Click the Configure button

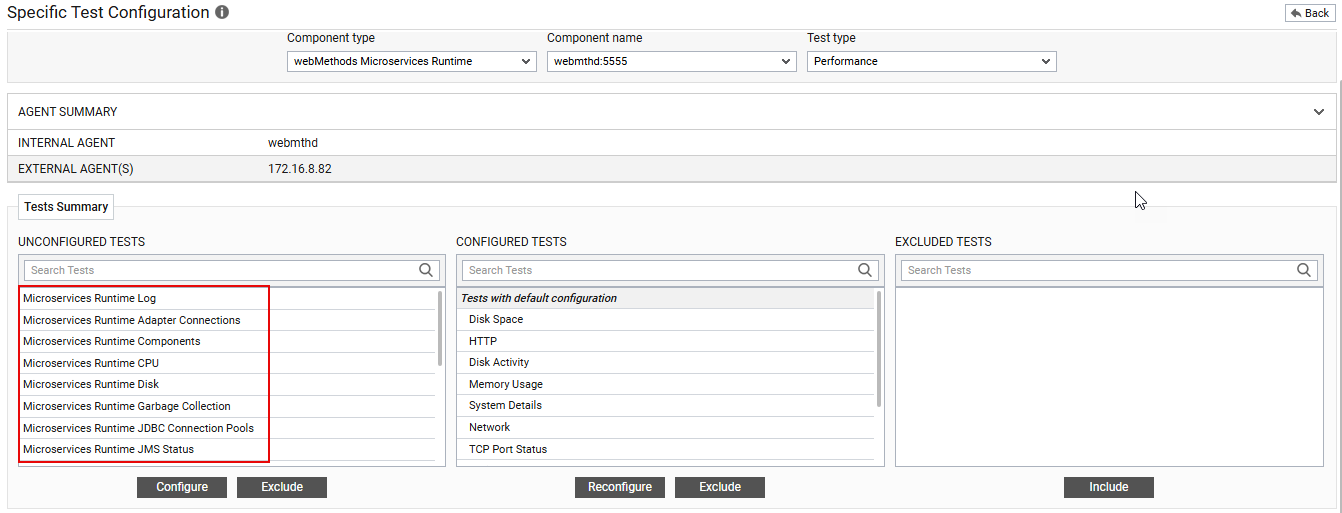(x=182, y=487)
